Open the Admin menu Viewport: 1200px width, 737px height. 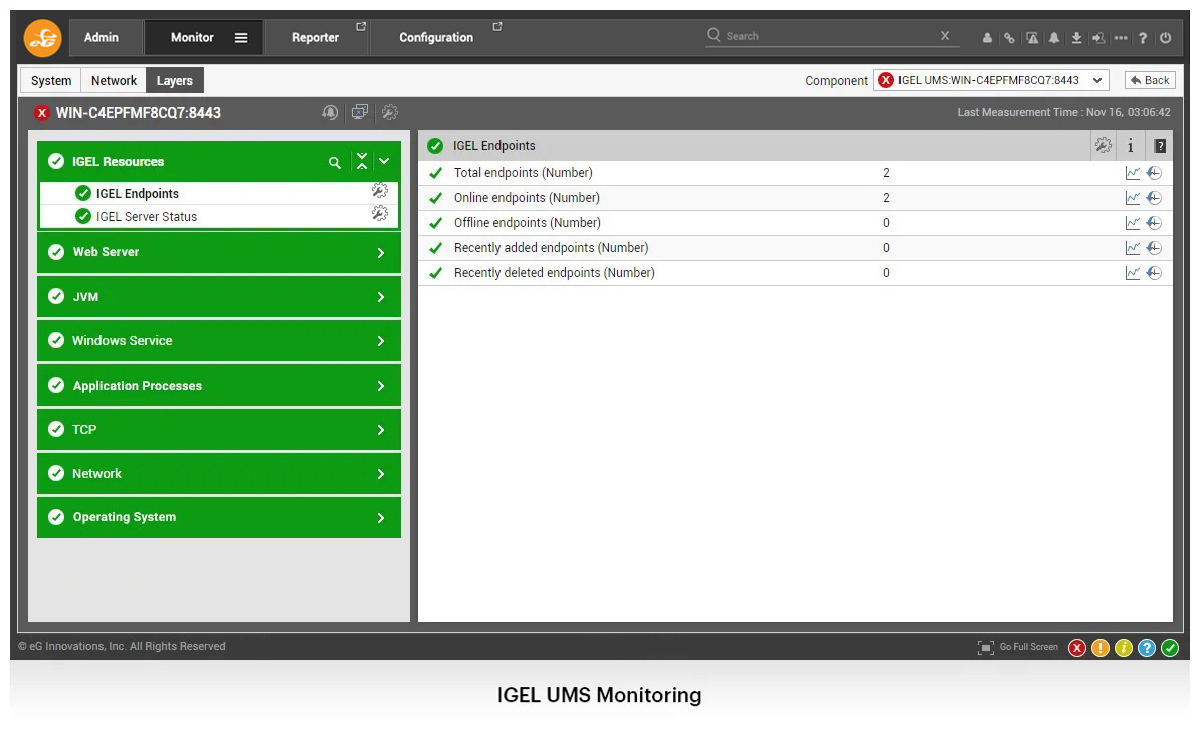(x=101, y=37)
